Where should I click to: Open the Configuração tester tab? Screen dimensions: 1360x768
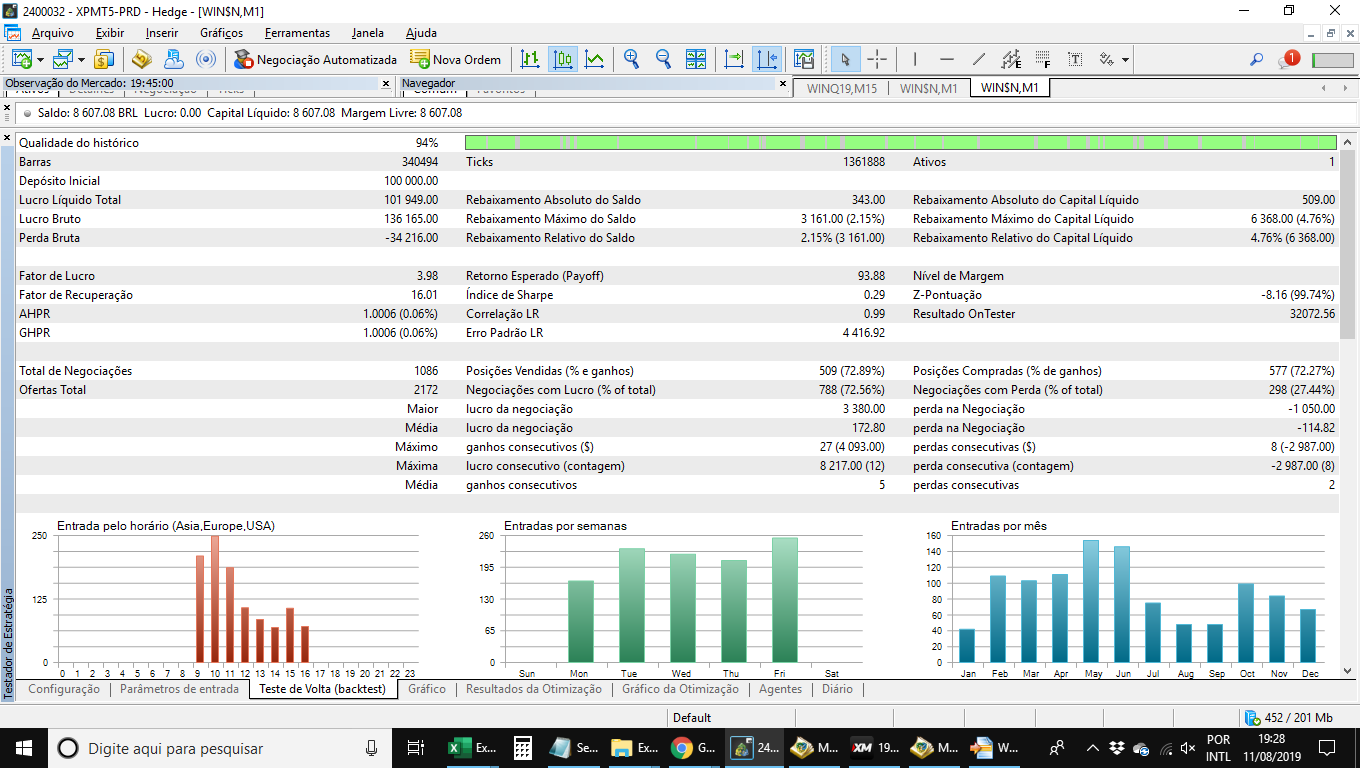[x=64, y=689]
